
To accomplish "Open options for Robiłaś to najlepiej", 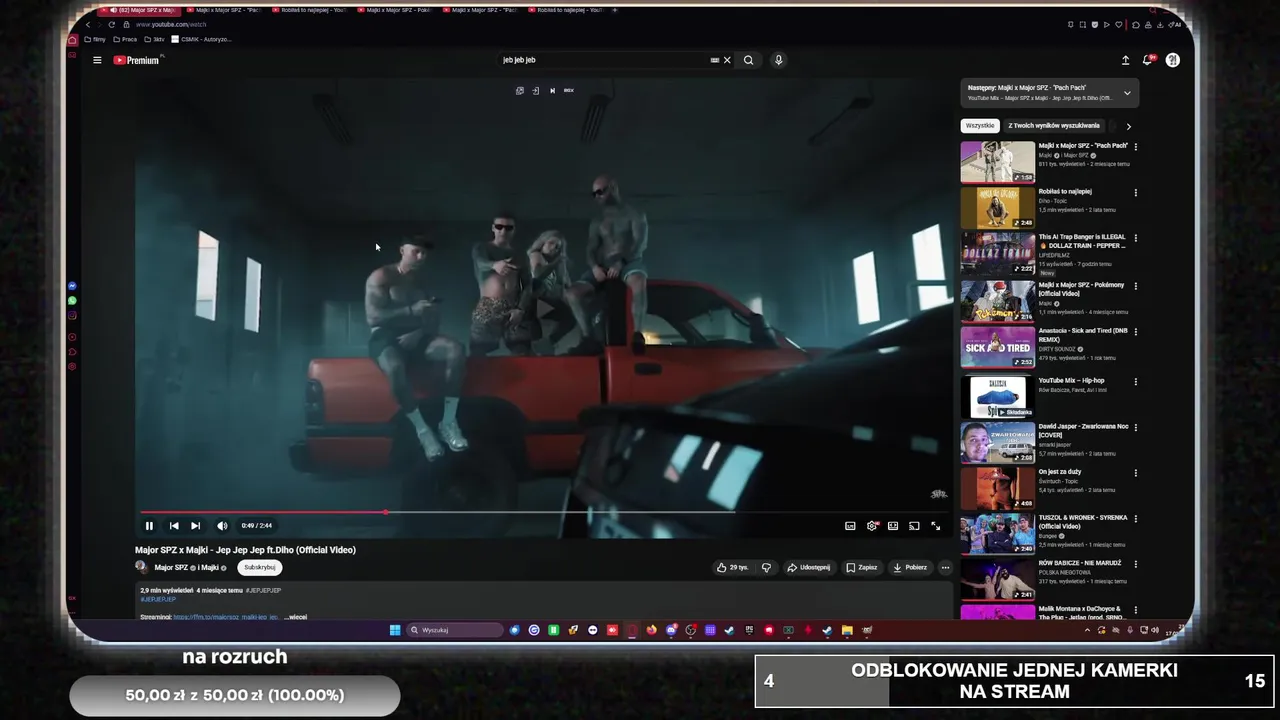I will coord(1136,193).
